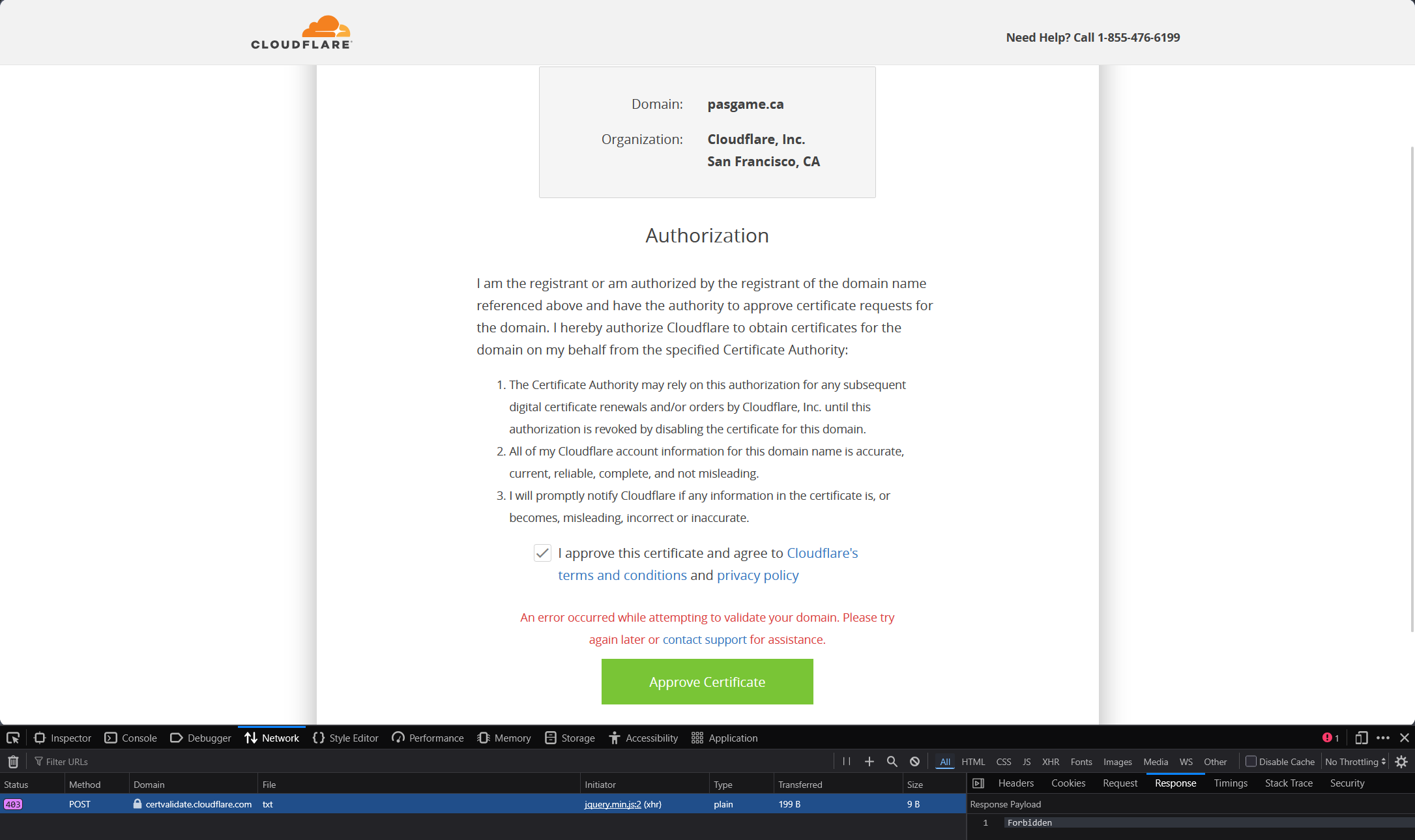
Task: Click the red error count badge
Action: pyautogui.click(x=1330, y=738)
